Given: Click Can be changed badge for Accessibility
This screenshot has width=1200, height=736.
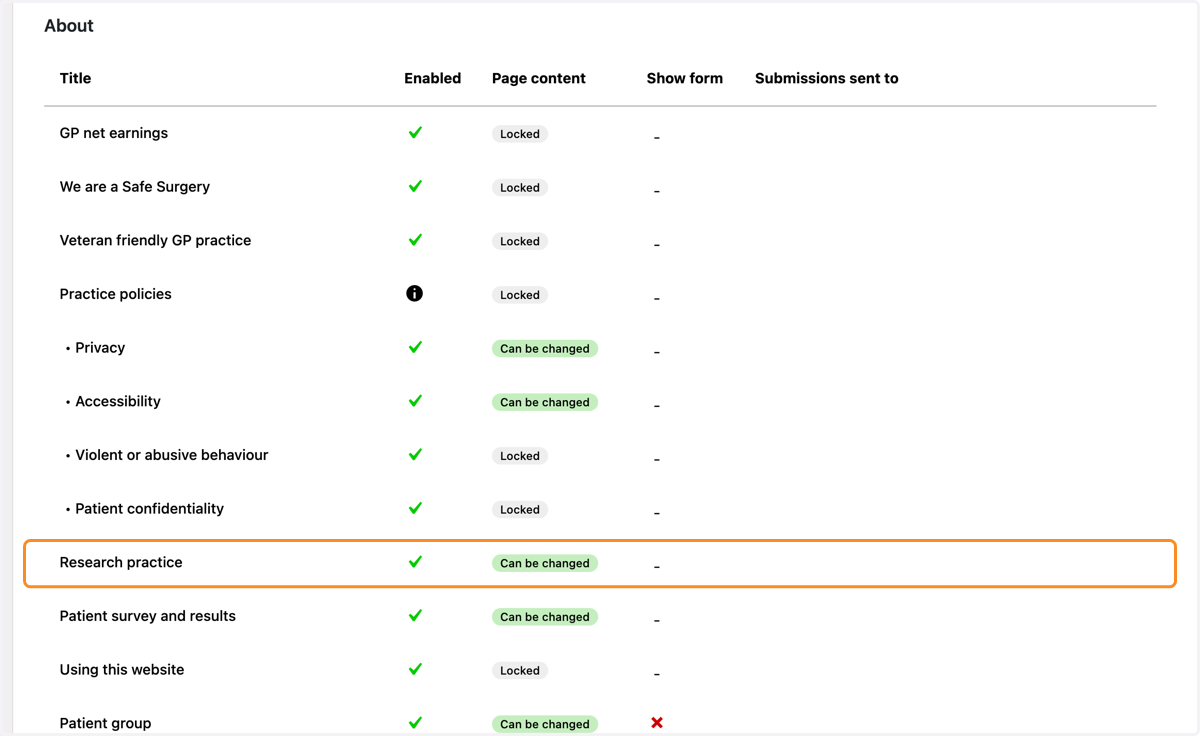Looking at the screenshot, I should (545, 402).
